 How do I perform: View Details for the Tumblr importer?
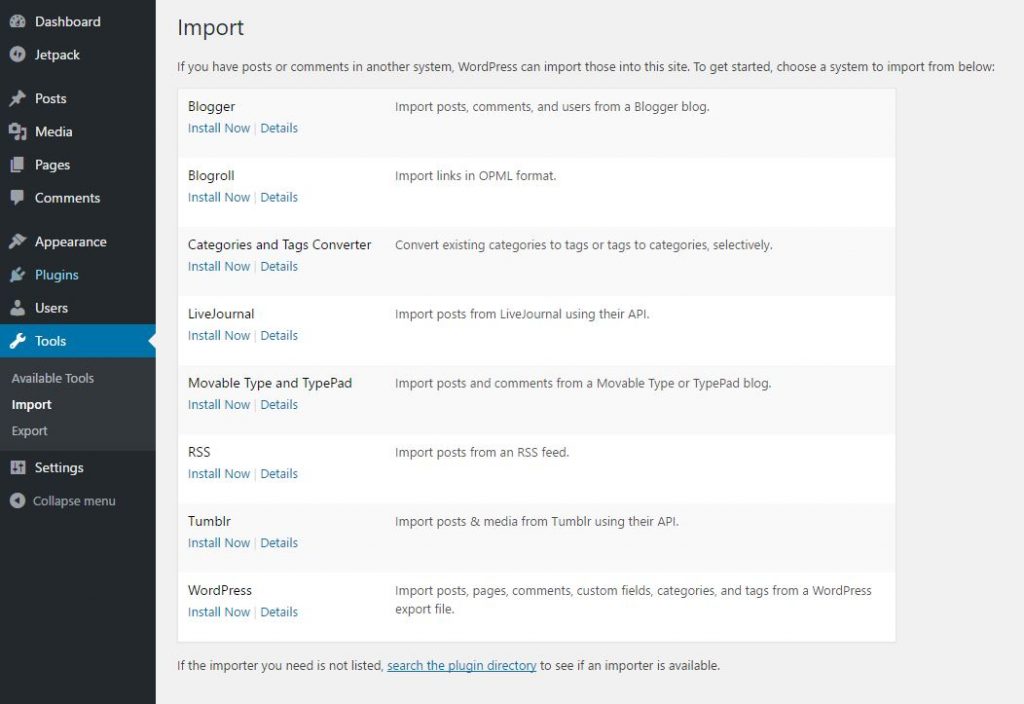(279, 543)
